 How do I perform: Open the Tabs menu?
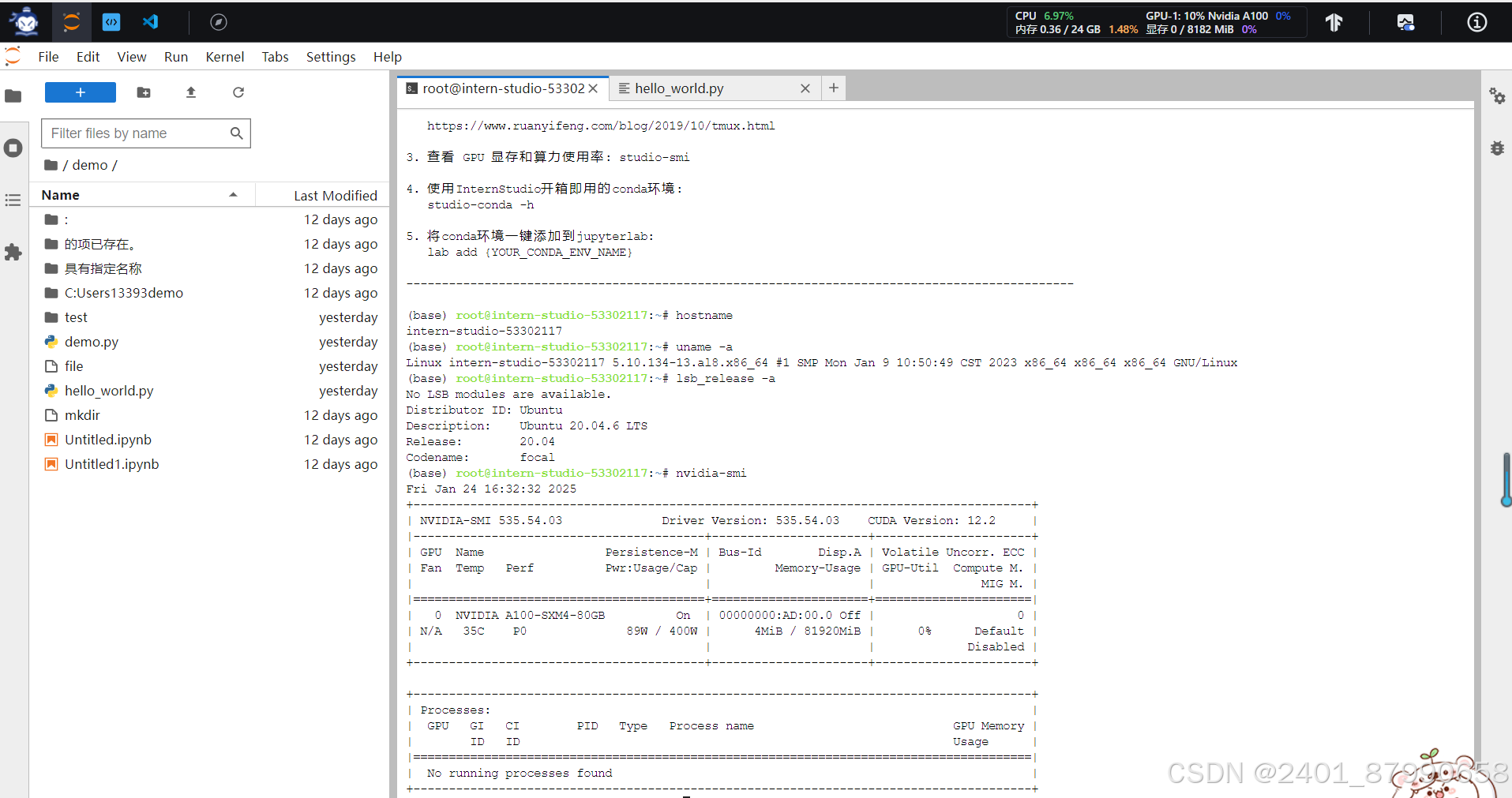[275, 57]
